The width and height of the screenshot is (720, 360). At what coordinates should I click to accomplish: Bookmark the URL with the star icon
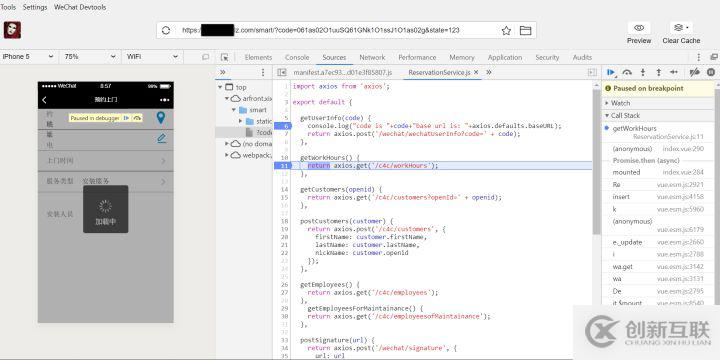pos(506,31)
